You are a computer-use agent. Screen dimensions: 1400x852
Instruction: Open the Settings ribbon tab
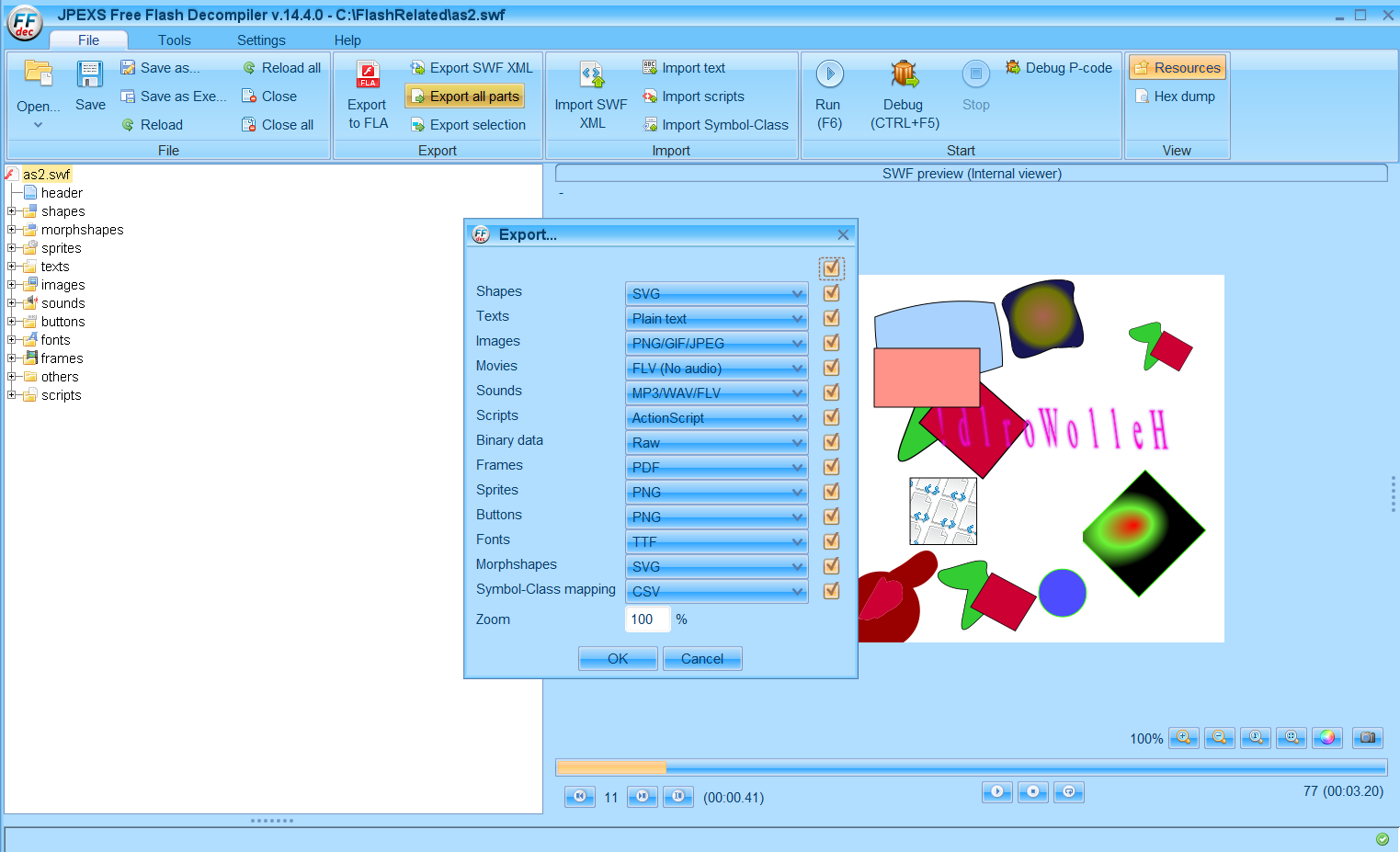[x=261, y=40]
